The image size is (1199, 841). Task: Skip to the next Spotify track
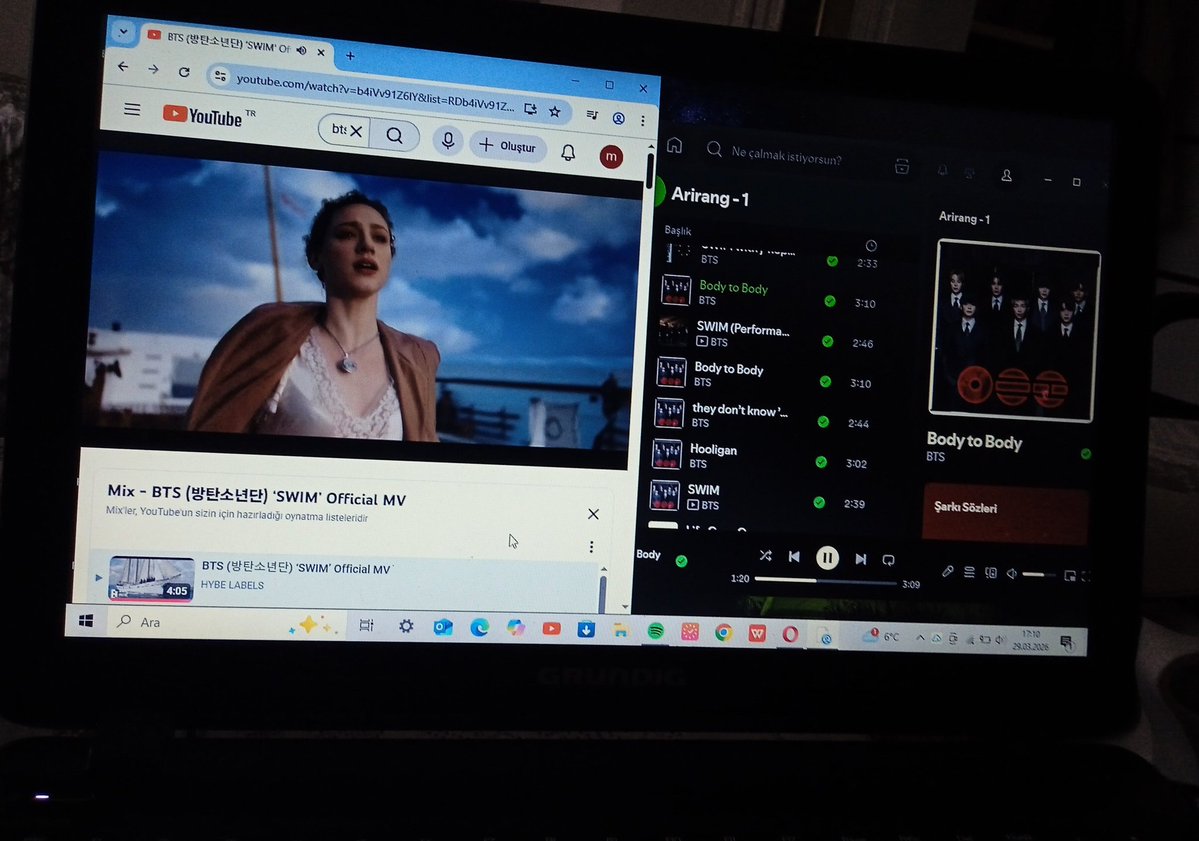860,559
